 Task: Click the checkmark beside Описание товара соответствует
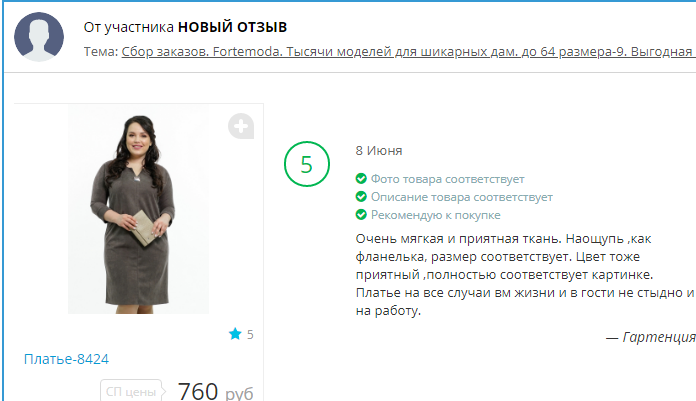[x=361, y=196]
